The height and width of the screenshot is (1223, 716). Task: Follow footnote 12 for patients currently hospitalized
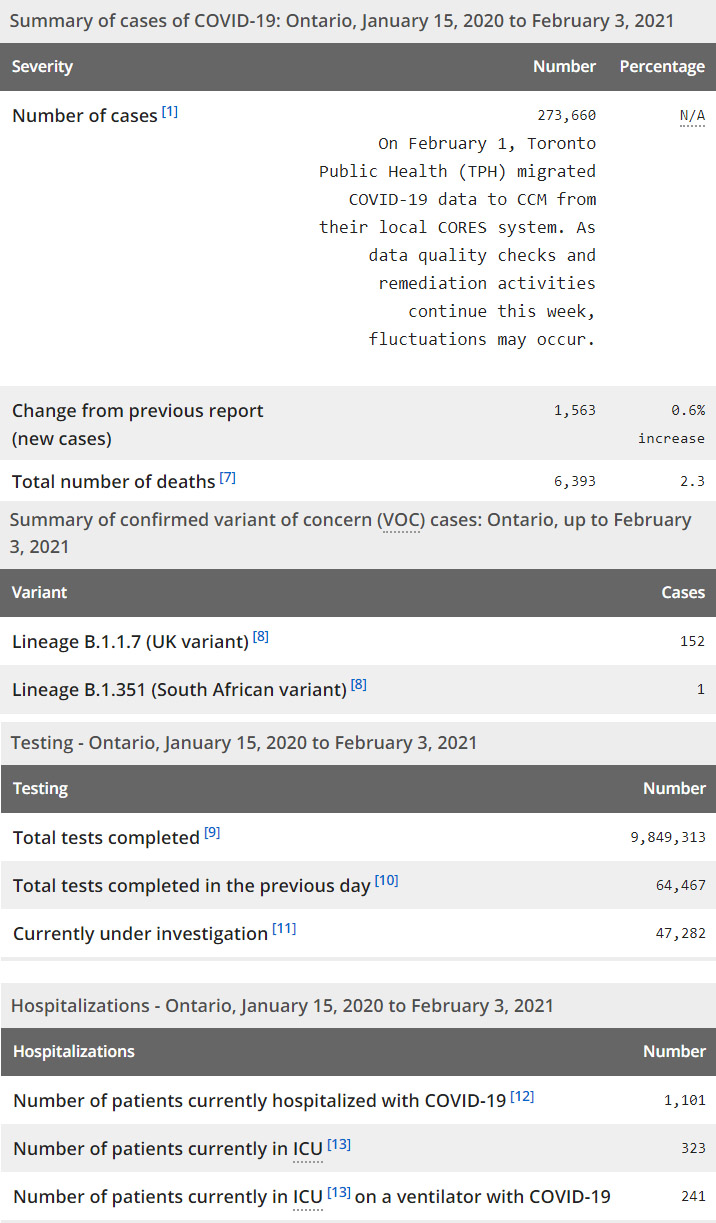tap(522, 1096)
